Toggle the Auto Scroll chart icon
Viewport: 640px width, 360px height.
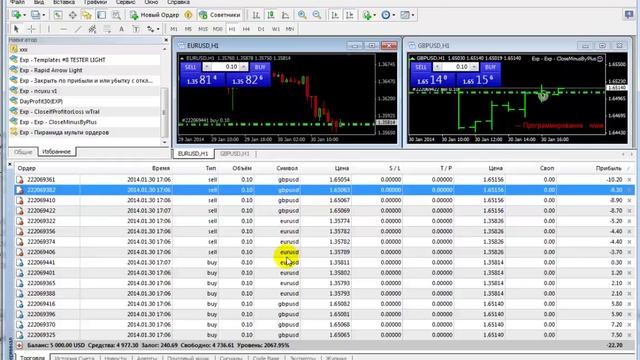pos(335,15)
